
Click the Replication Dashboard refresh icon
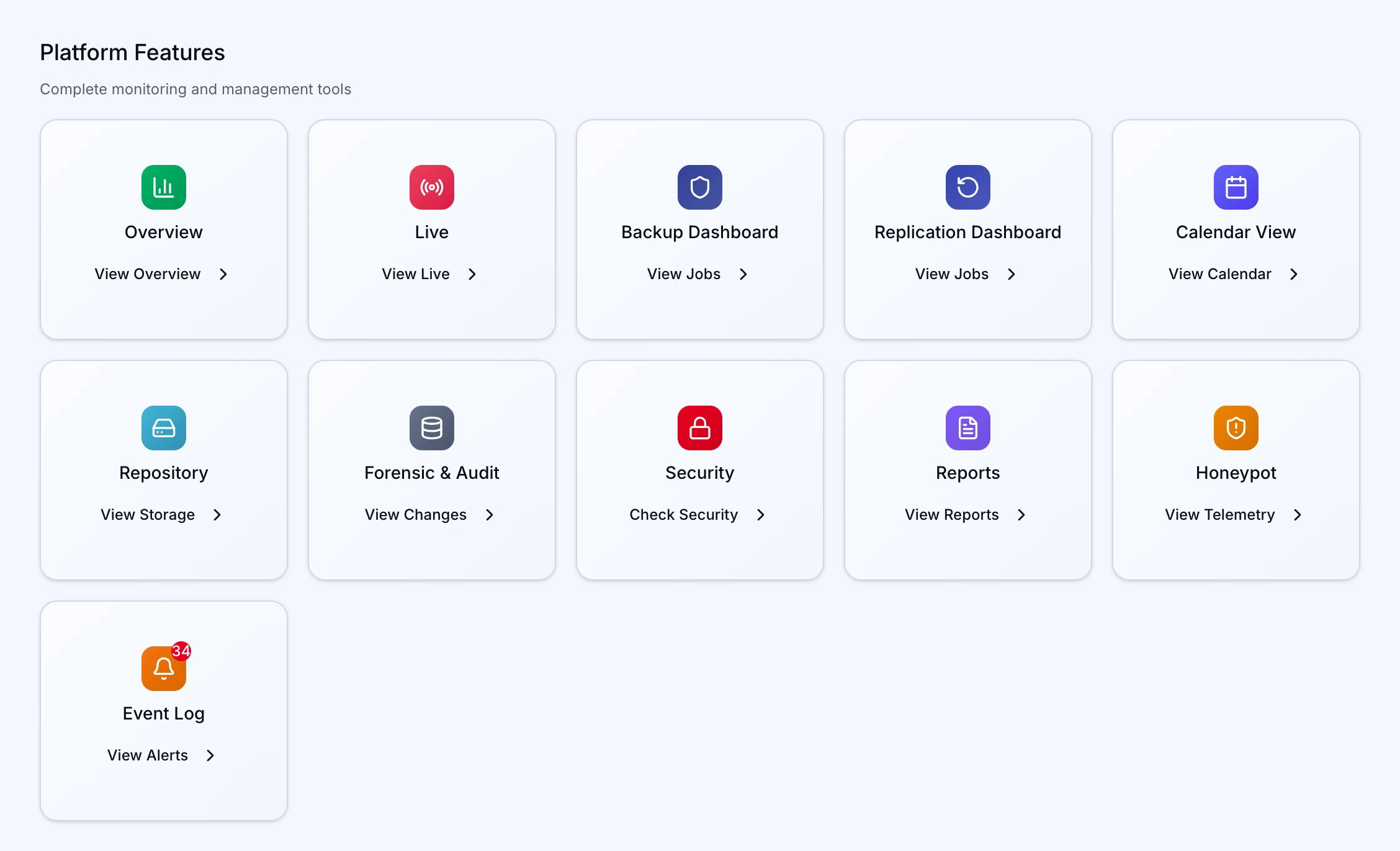point(968,187)
